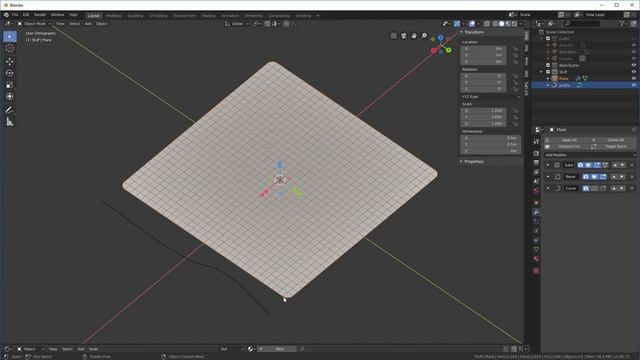Open the Render properties tab icon
Viewport: 640px width, 360px height.
536,153
